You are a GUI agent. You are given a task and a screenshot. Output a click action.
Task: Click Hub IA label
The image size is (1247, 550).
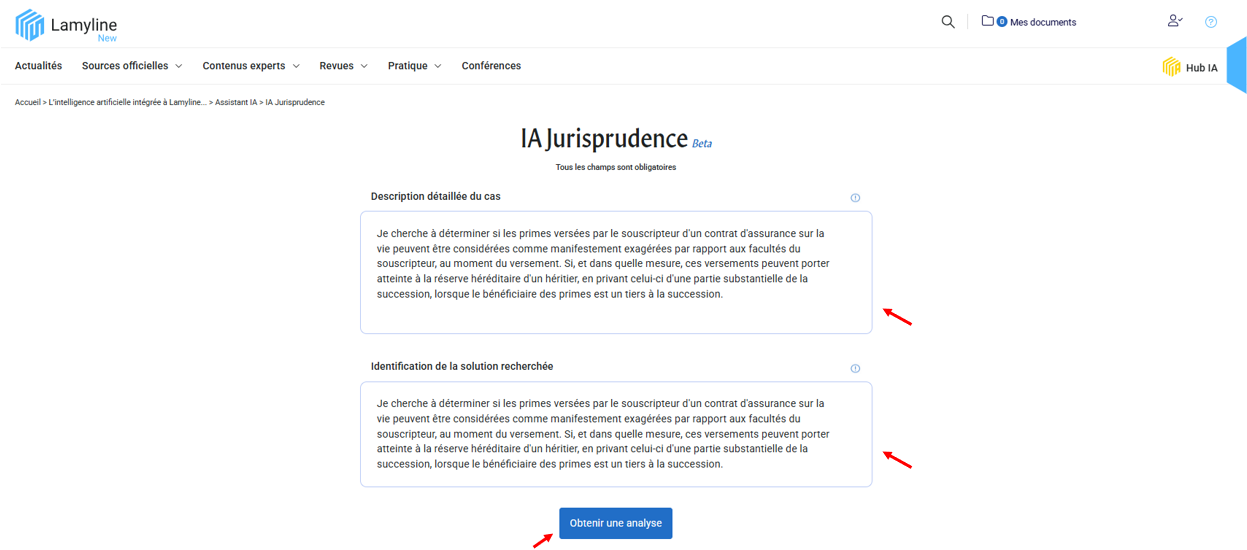(x=1202, y=68)
